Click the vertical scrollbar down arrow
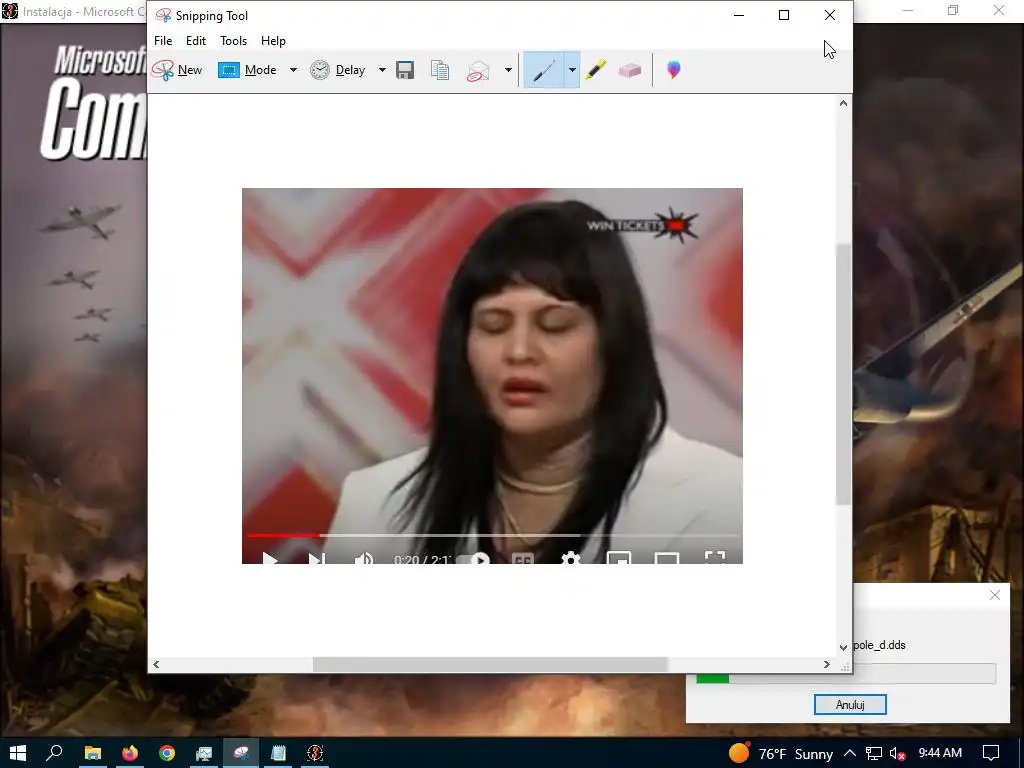Screen dimensions: 1024x768 tap(843, 647)
